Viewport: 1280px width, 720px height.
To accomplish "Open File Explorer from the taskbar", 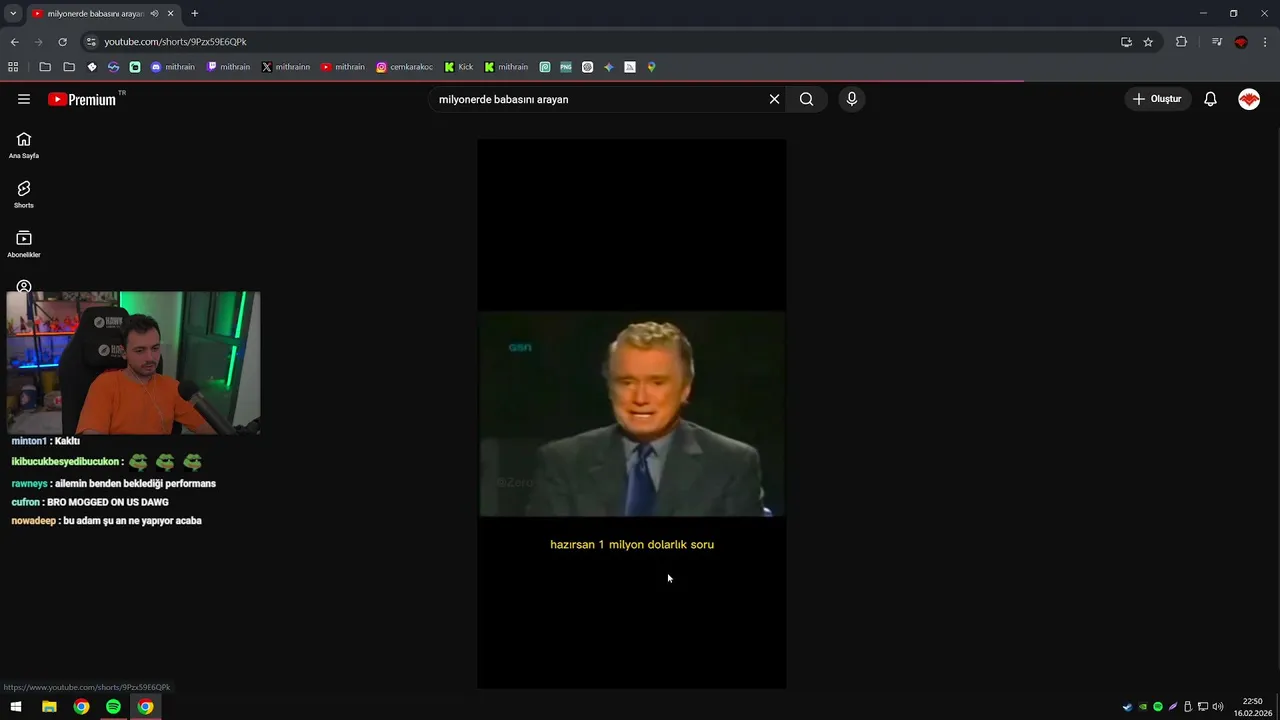I will click(x=49, y=707).
